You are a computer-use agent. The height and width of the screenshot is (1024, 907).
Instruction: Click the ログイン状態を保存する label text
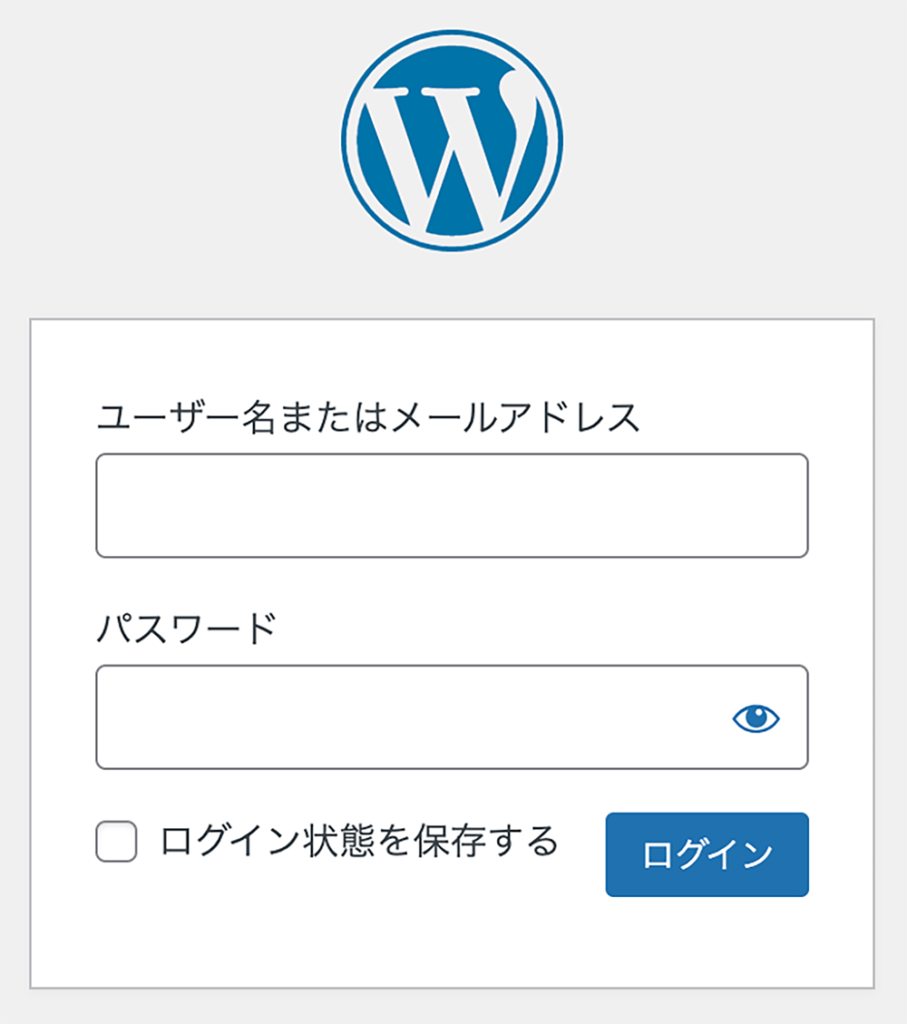[x=359, y=841]
